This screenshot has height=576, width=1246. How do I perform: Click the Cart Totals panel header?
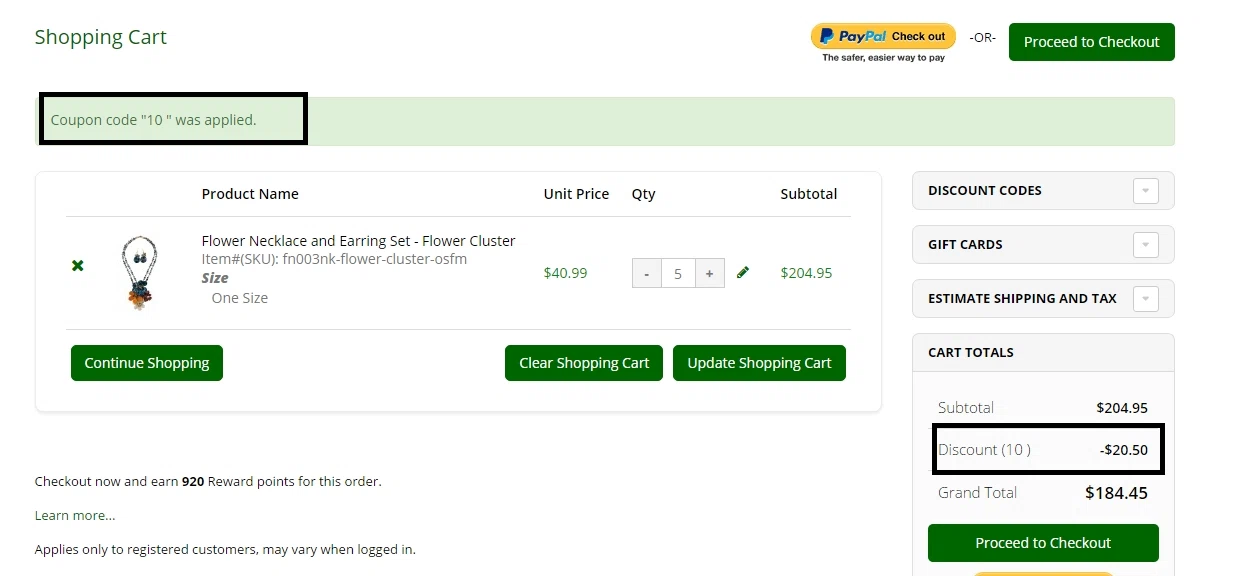pos(1043,352)
